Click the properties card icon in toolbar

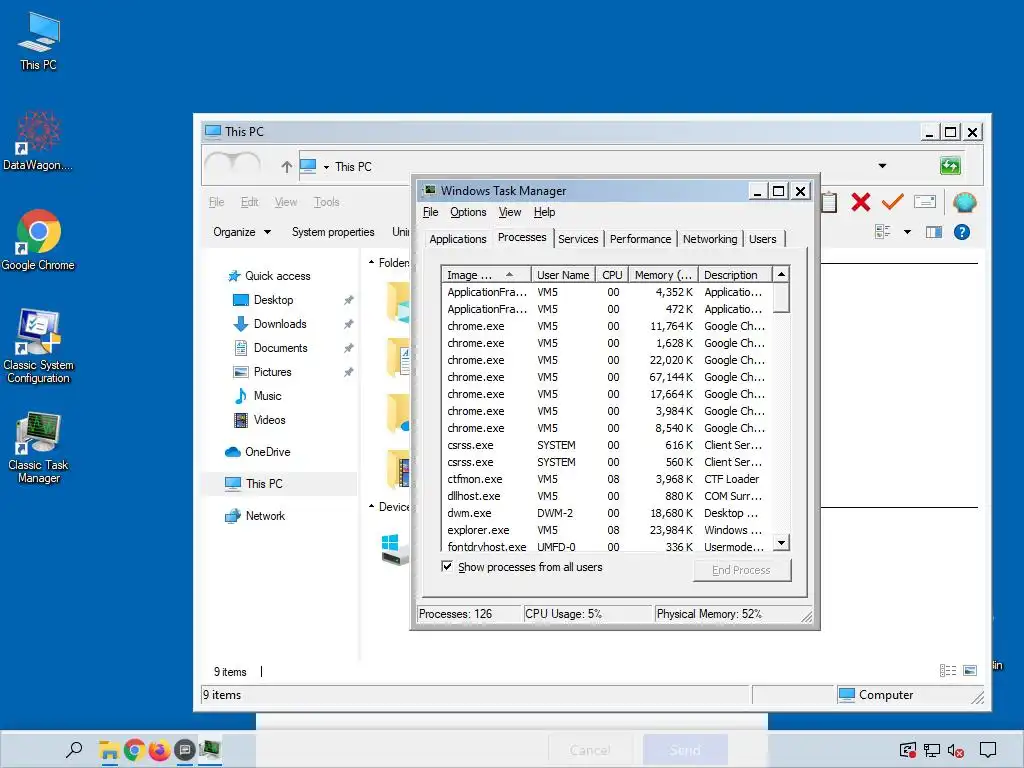pos(925,202)
